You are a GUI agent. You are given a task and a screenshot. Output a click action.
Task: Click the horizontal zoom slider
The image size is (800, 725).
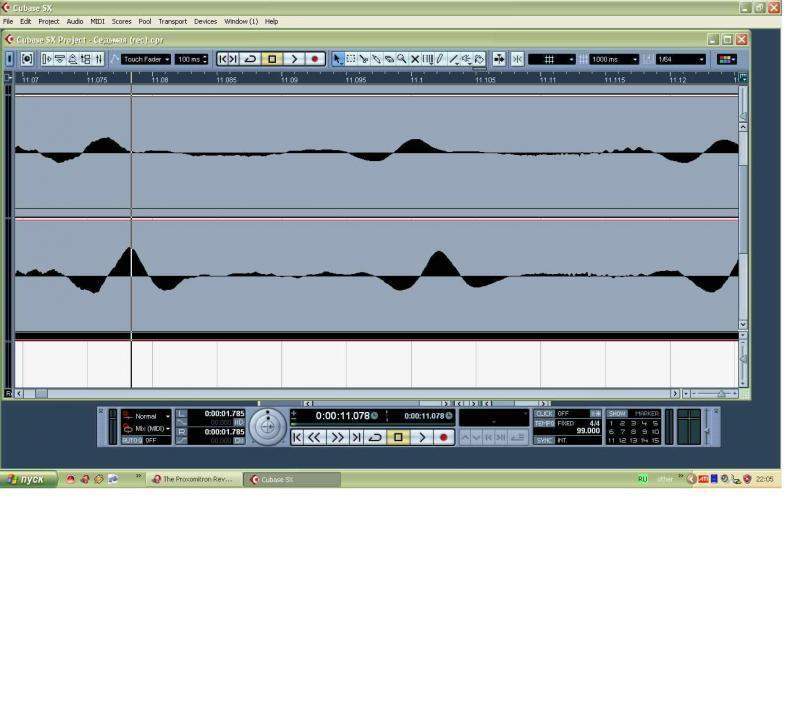[x=714, y=394]
